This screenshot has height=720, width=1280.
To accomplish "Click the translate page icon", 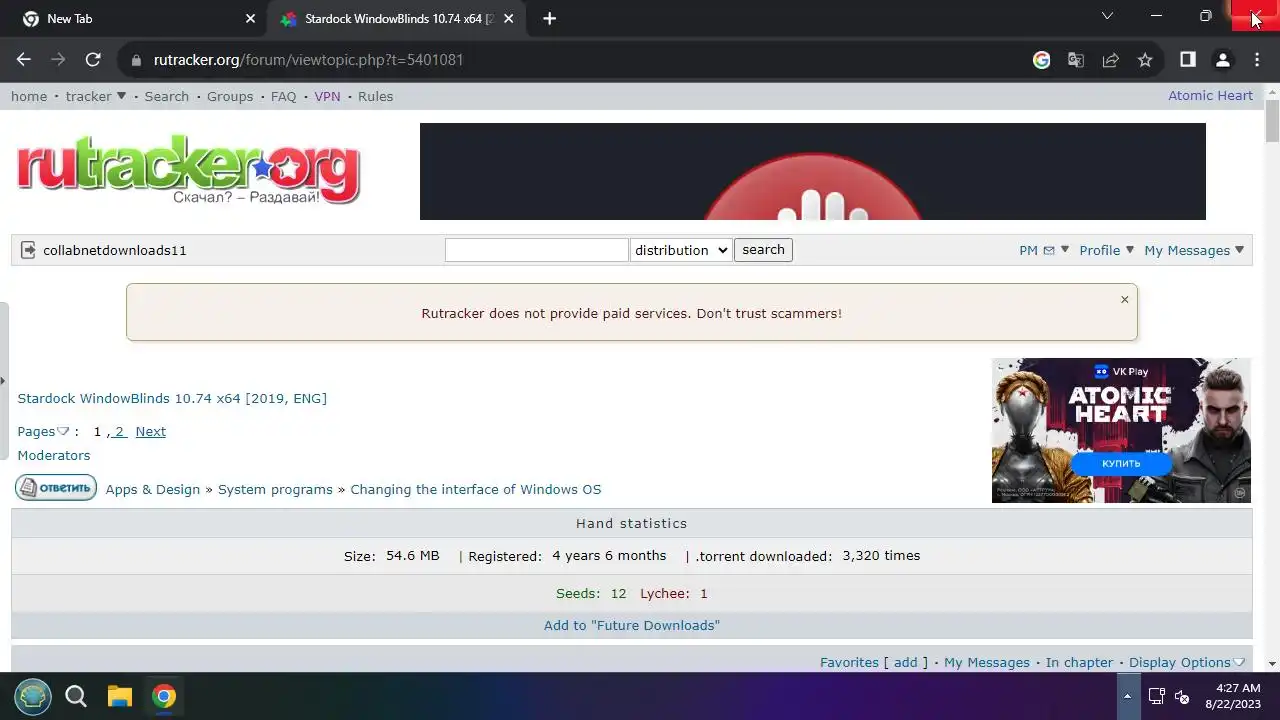I will [1076, 60].
